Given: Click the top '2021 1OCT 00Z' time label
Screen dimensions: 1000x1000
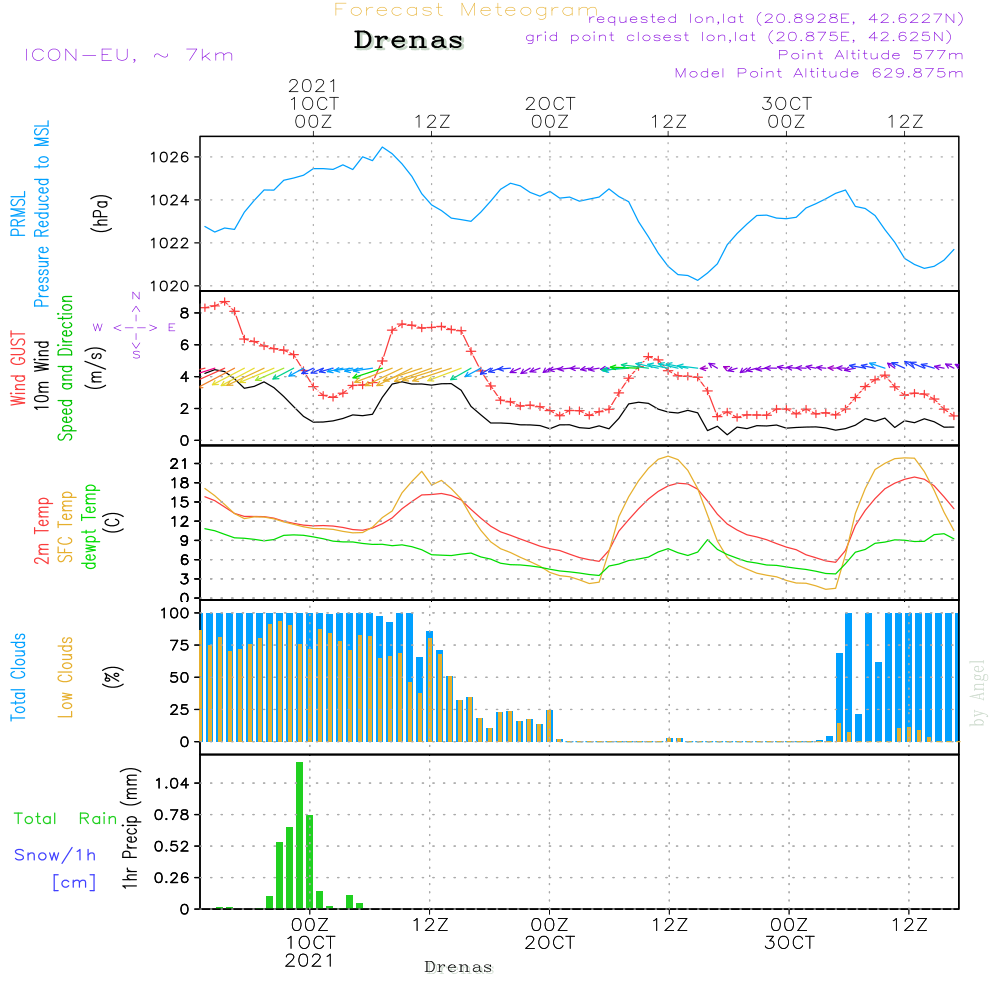Looking at the screenshot, I should point(313,104).
